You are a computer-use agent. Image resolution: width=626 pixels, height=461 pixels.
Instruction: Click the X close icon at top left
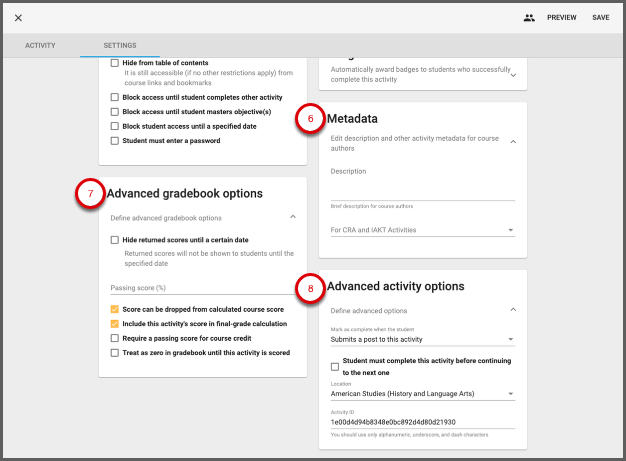18,18
